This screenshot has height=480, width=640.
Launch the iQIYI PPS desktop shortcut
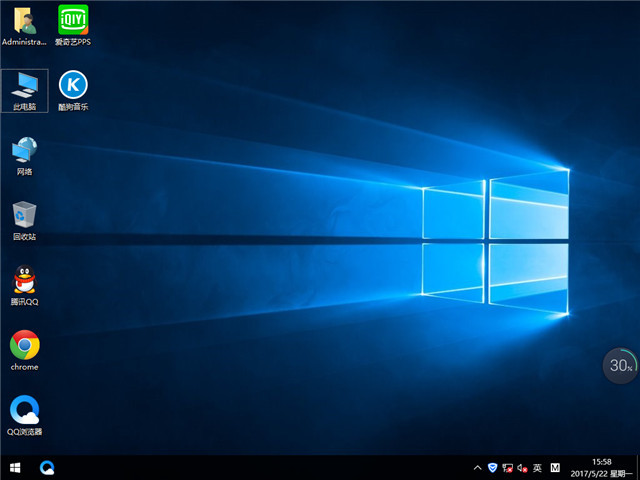click(73, 25)
